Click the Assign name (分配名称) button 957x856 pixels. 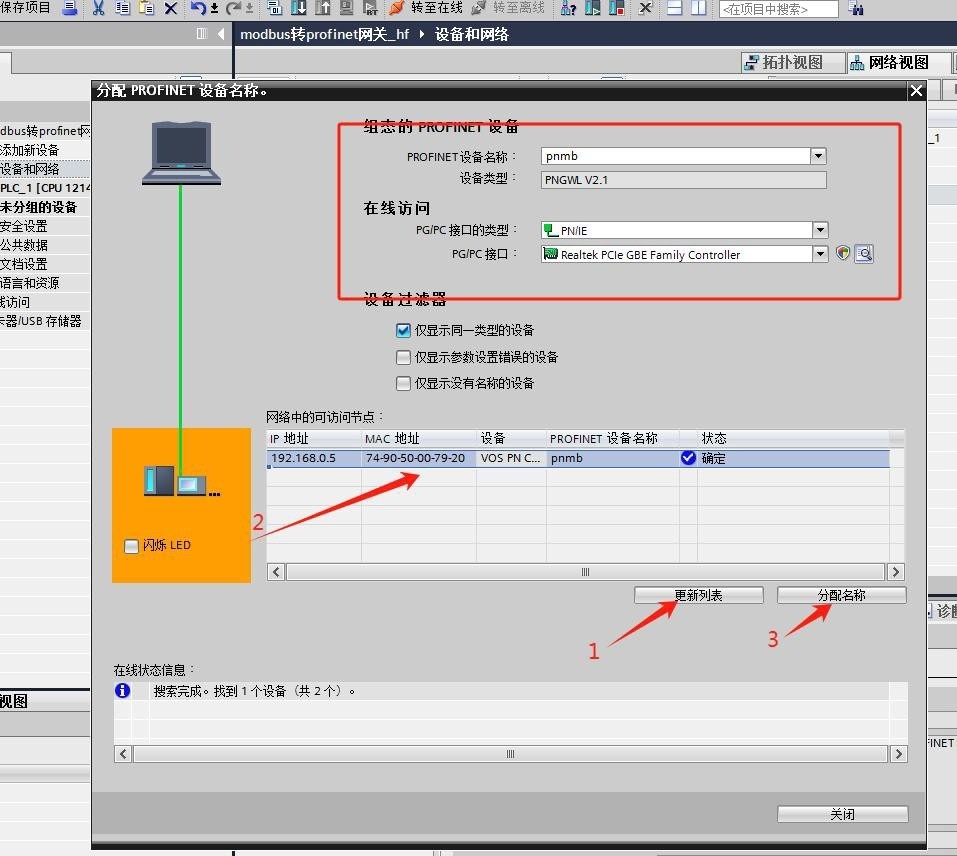coord(841,595)
